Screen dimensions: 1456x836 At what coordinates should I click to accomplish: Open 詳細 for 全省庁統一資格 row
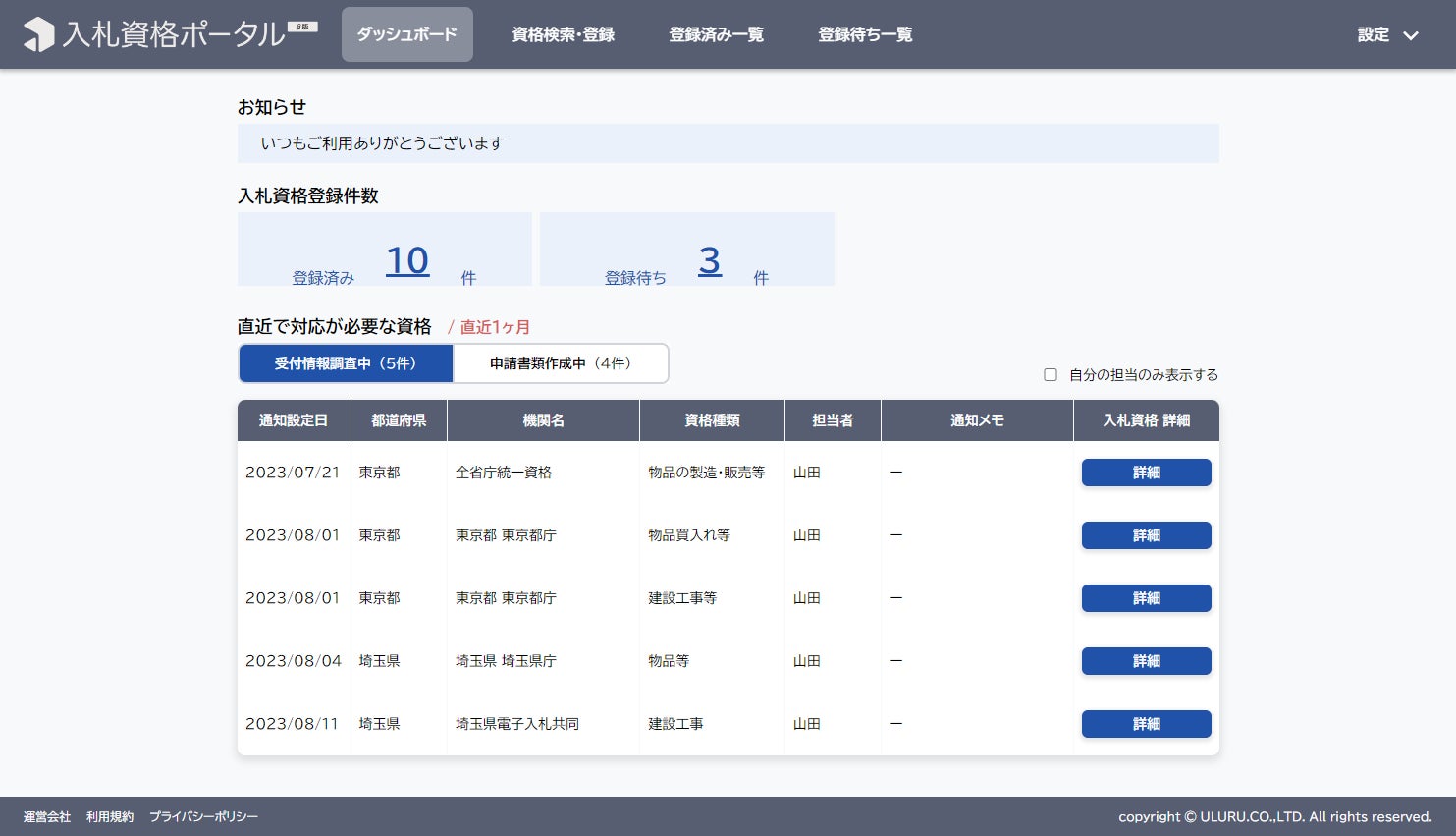pos(1147,473)
